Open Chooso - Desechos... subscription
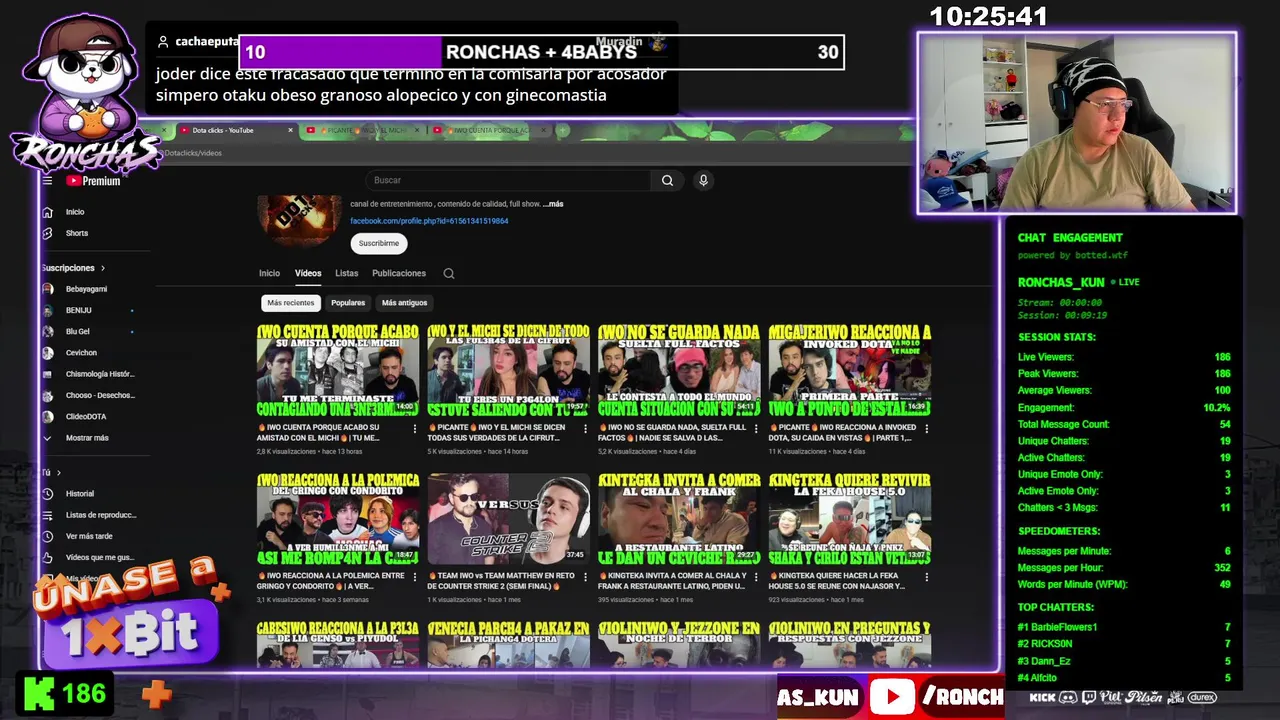 [99, 395]
